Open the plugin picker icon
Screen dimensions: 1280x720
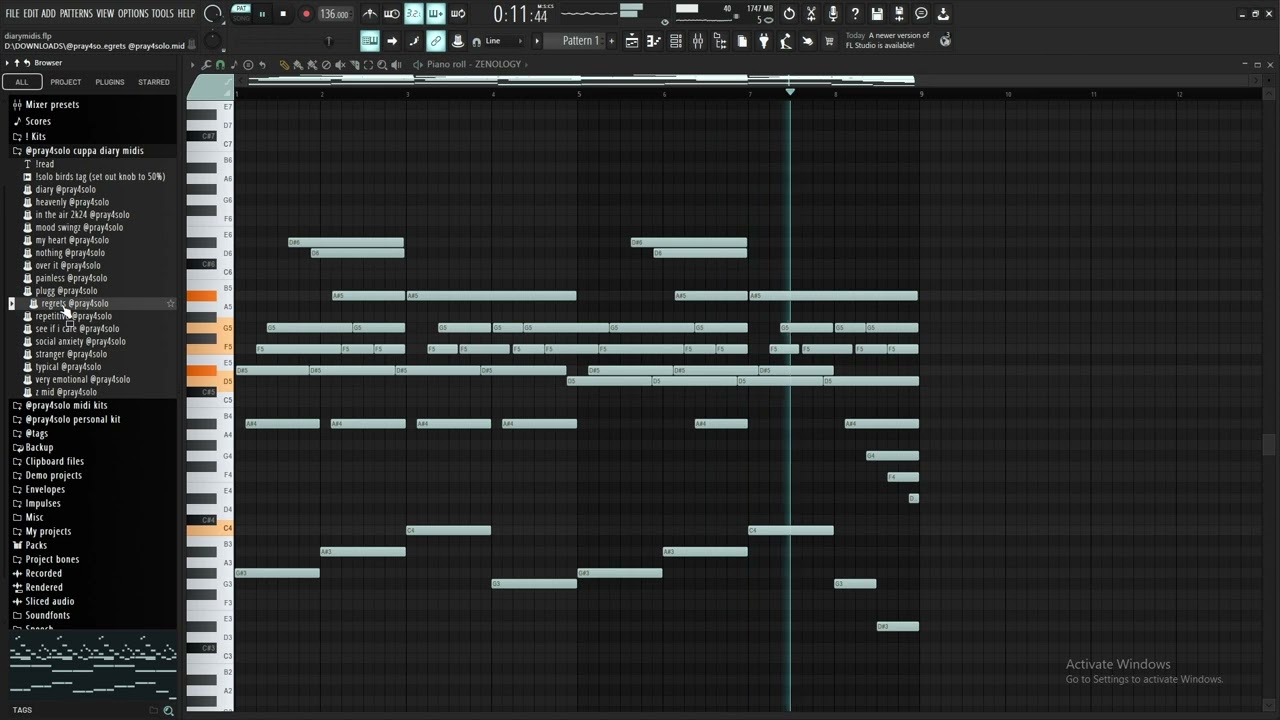763,41
